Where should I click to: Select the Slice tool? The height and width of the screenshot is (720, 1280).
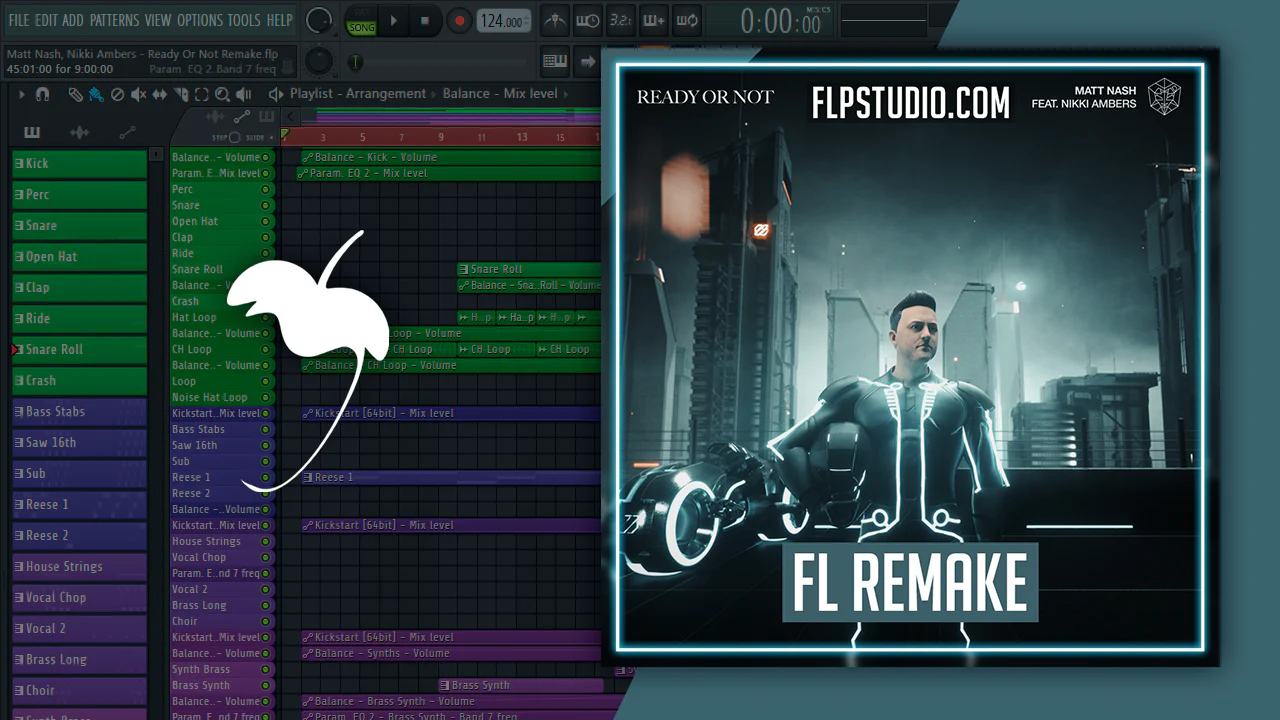(x=181, y=94)
